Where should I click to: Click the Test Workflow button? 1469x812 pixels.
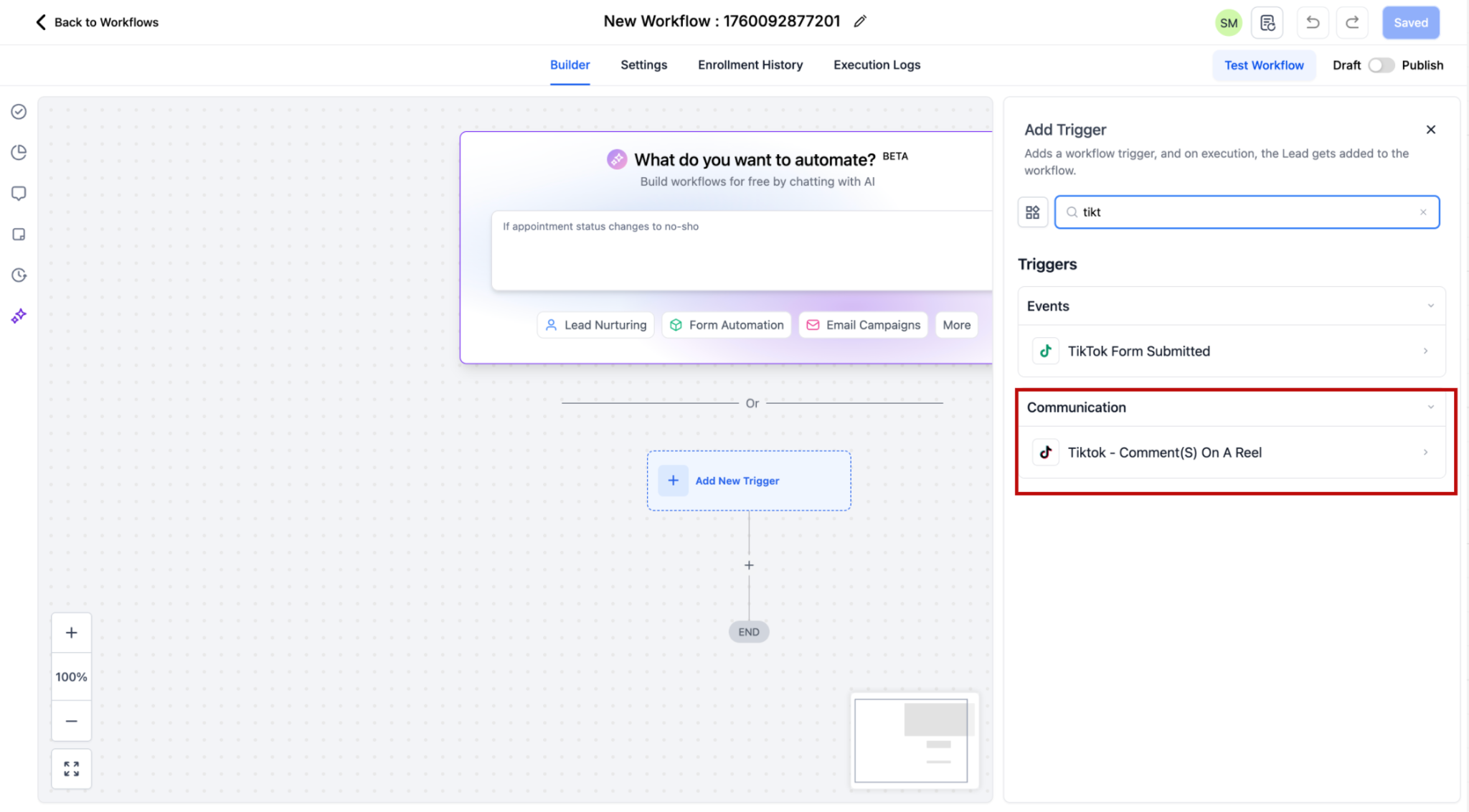tap(1263, 65)
